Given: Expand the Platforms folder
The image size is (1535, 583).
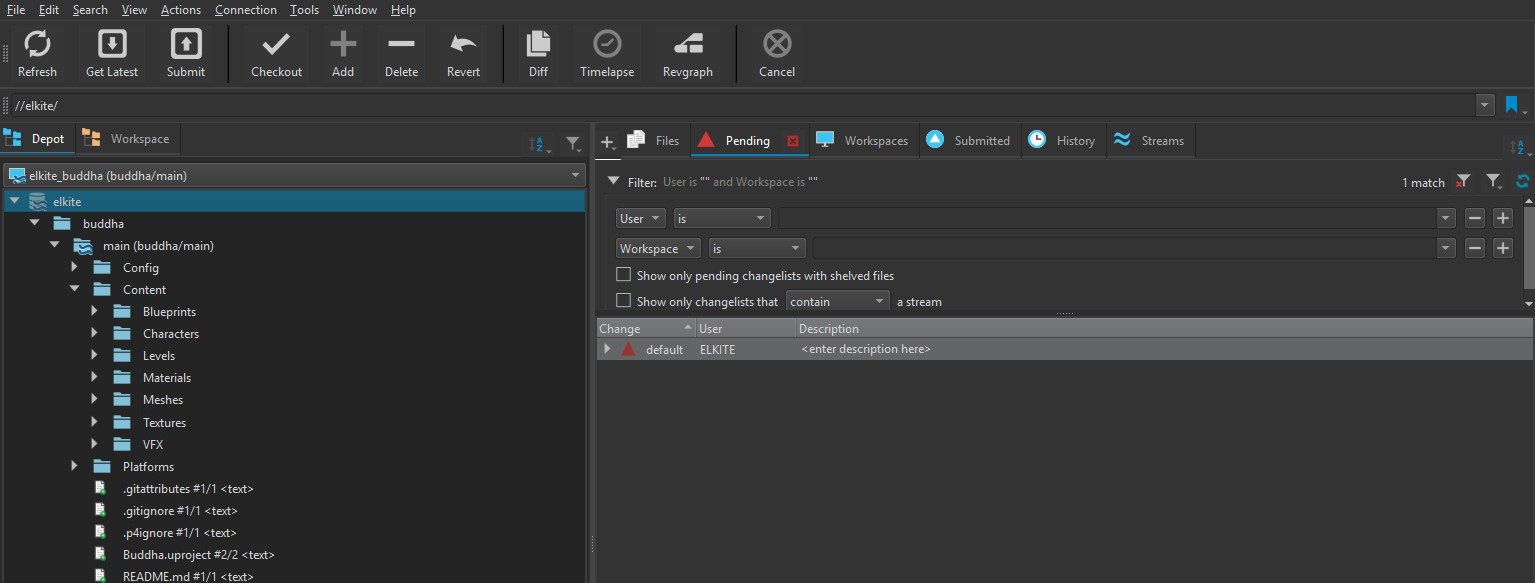Looking at the screenshot, I should [x=74, y=466].
